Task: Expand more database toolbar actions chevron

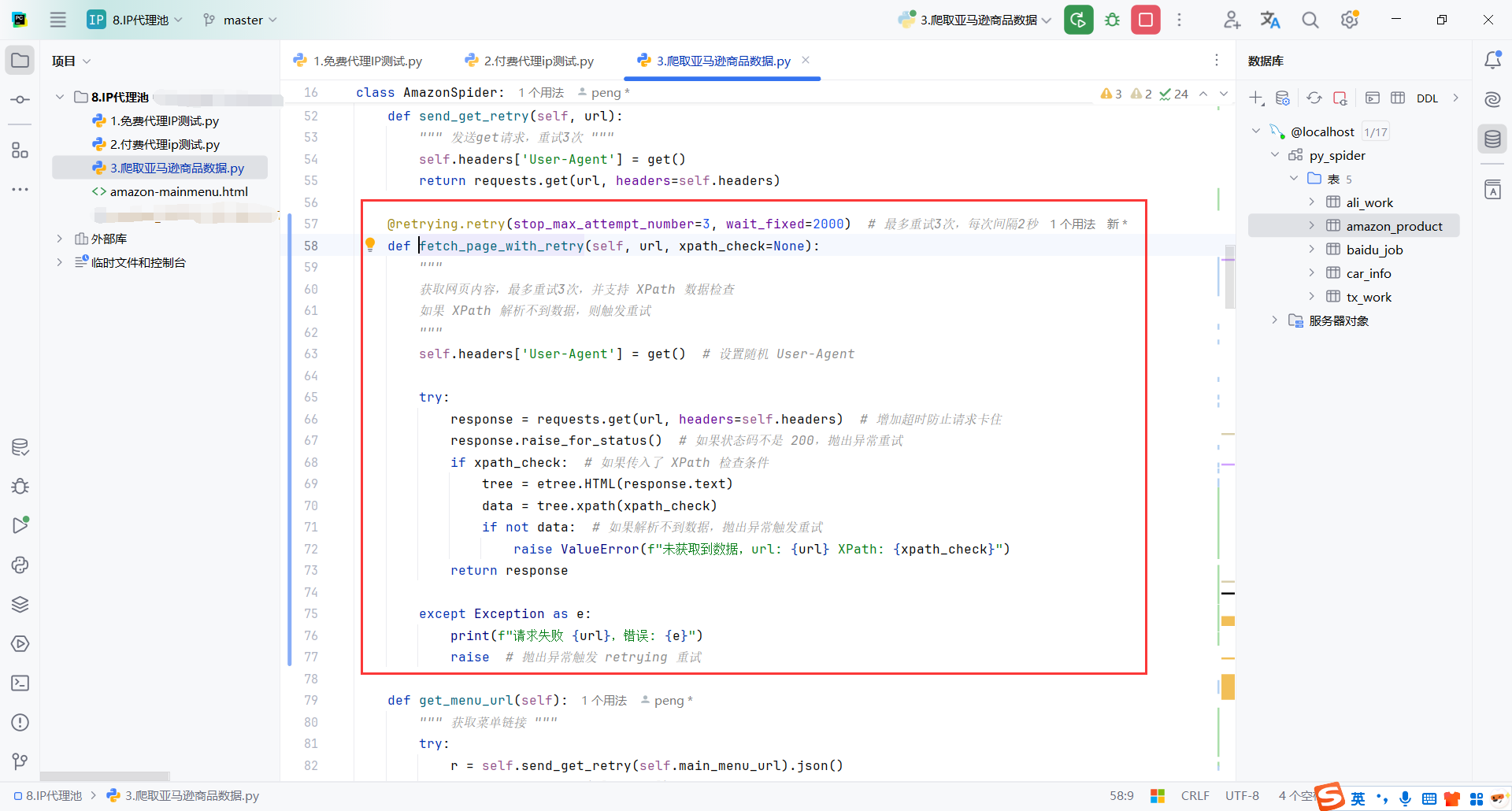Action: coord(1455,98)
